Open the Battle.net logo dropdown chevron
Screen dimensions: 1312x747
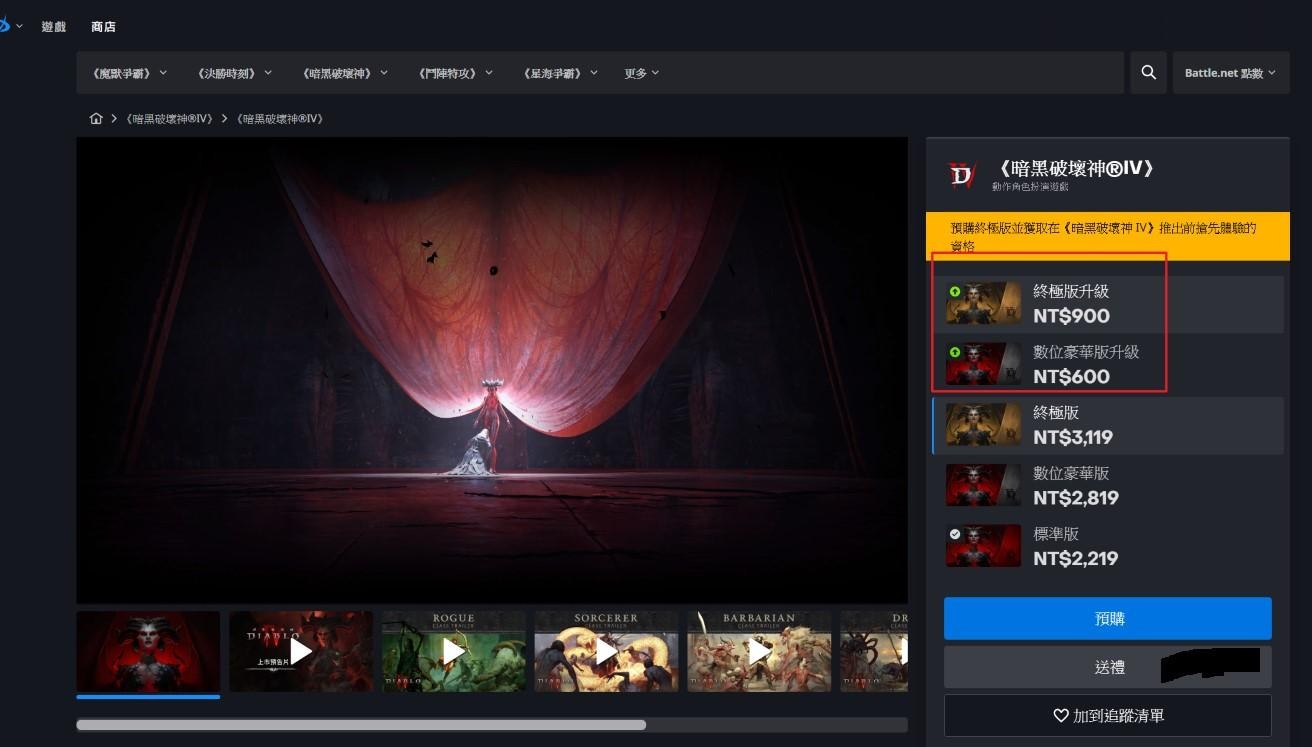(x=20, y=26)
